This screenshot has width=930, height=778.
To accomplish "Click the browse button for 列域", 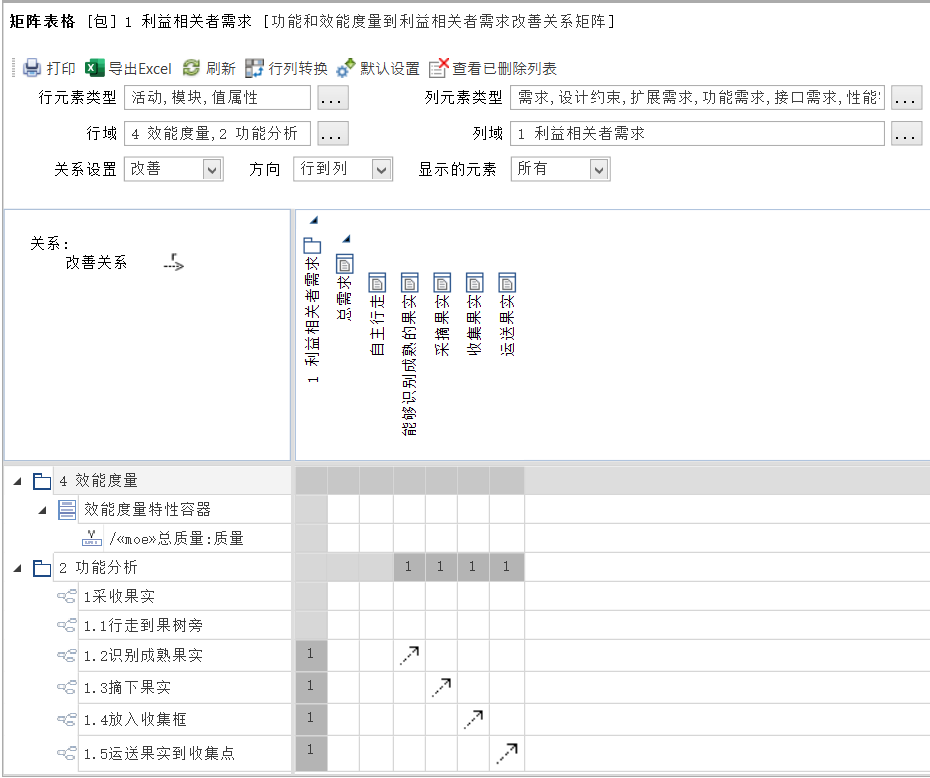I will point(906,133).
